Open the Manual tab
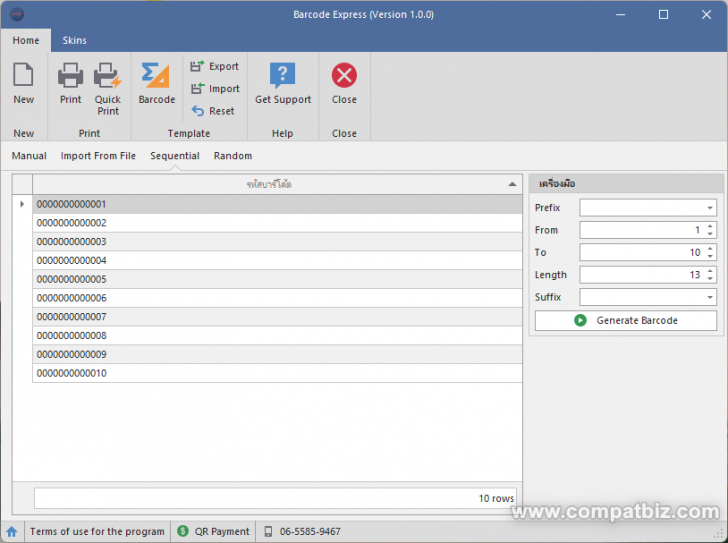Image resolution: width=728 pixels, height=543 pixels. pyautogui.click(x=29, y=156)
